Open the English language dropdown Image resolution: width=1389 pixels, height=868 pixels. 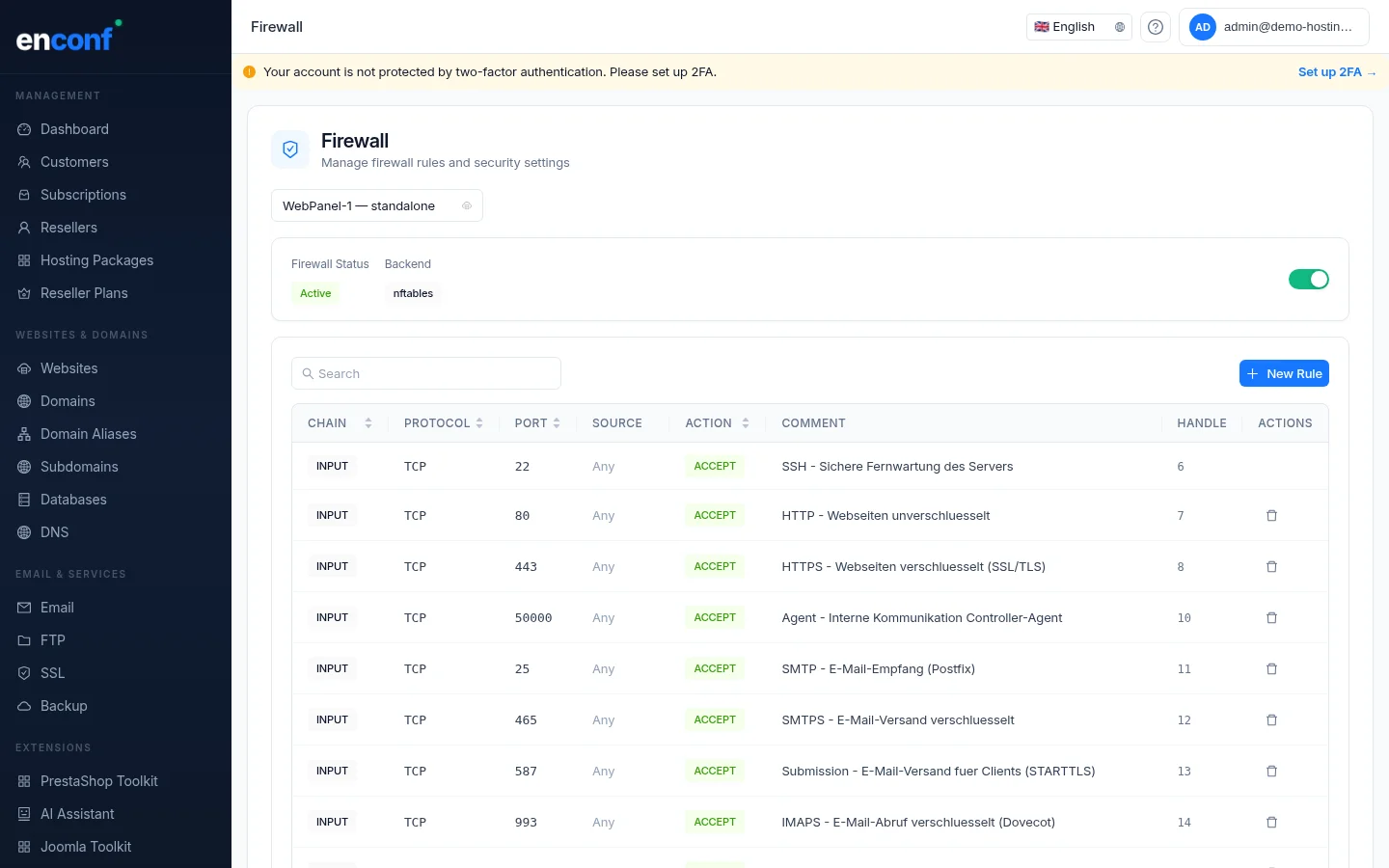(x=1079, y=27)
